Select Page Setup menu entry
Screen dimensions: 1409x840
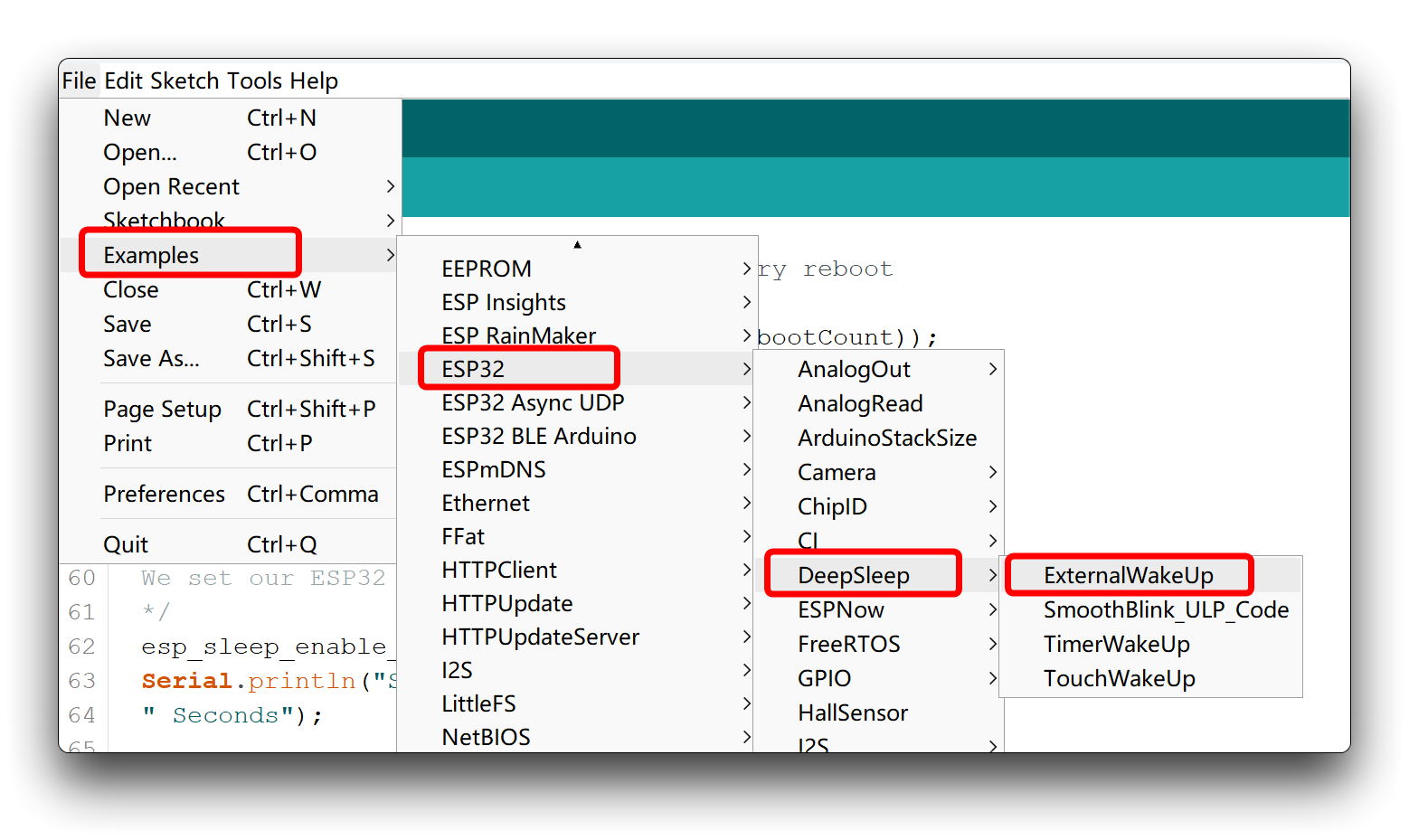(230, 409)
